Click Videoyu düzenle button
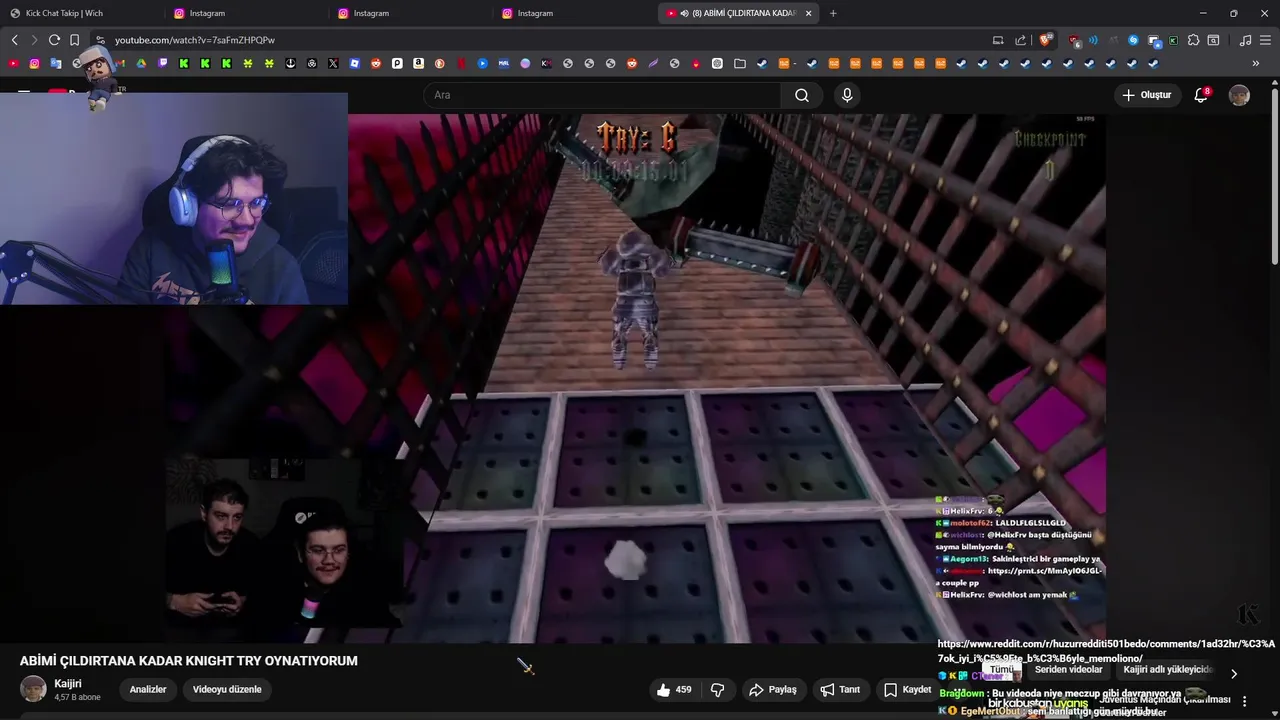 coord(227,689)
